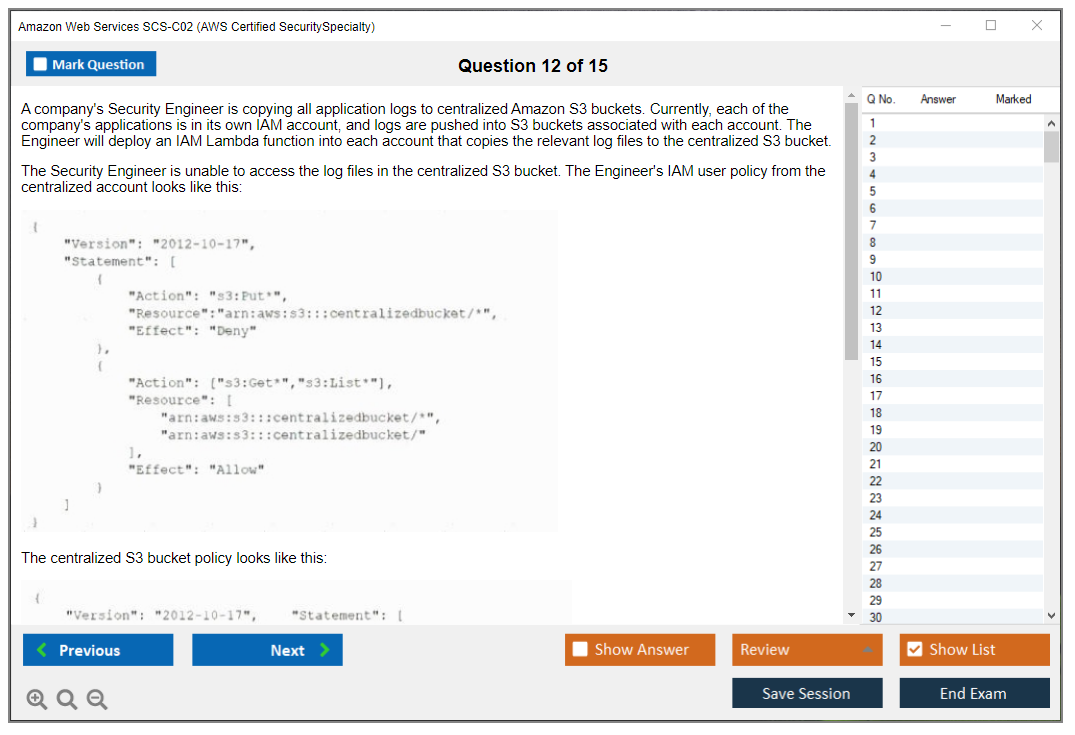1075x735 pixels.
Task: Check the Mark Question checkbox
Action: pyautogui.click(x=40, y=65)
